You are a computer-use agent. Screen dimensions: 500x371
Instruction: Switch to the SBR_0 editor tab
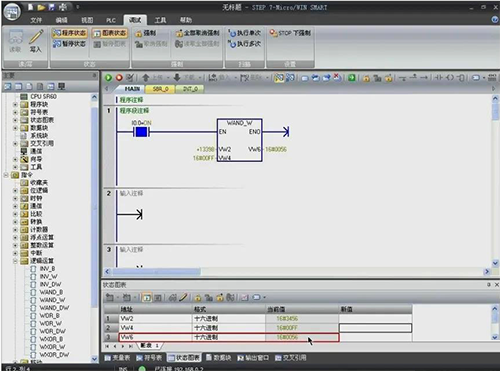coord(161,89)
